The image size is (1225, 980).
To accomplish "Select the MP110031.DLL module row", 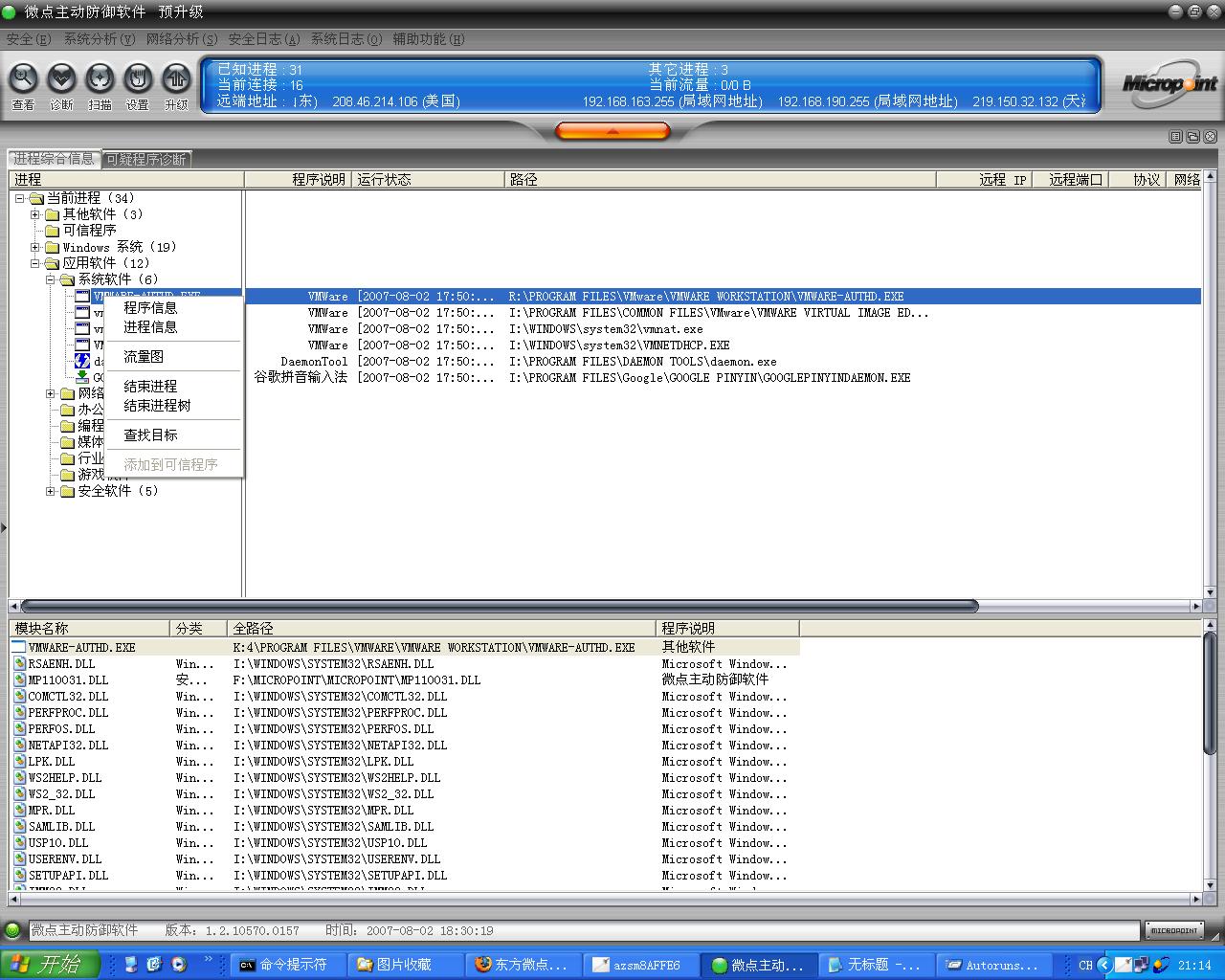I will pos(404,679).
